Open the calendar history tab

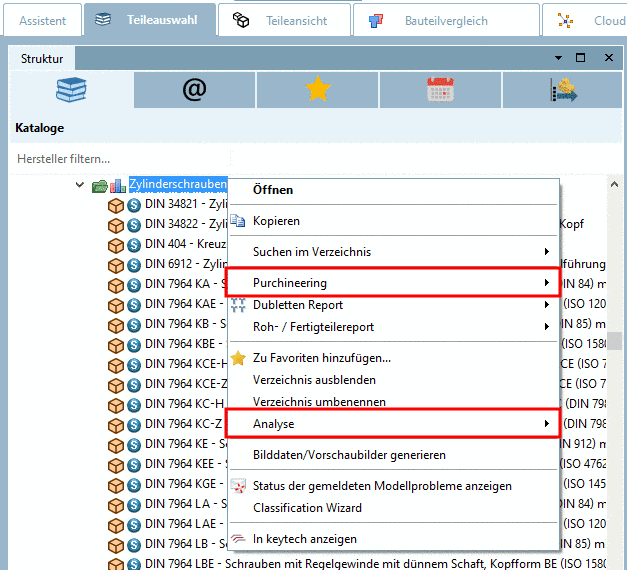(440, 90)
